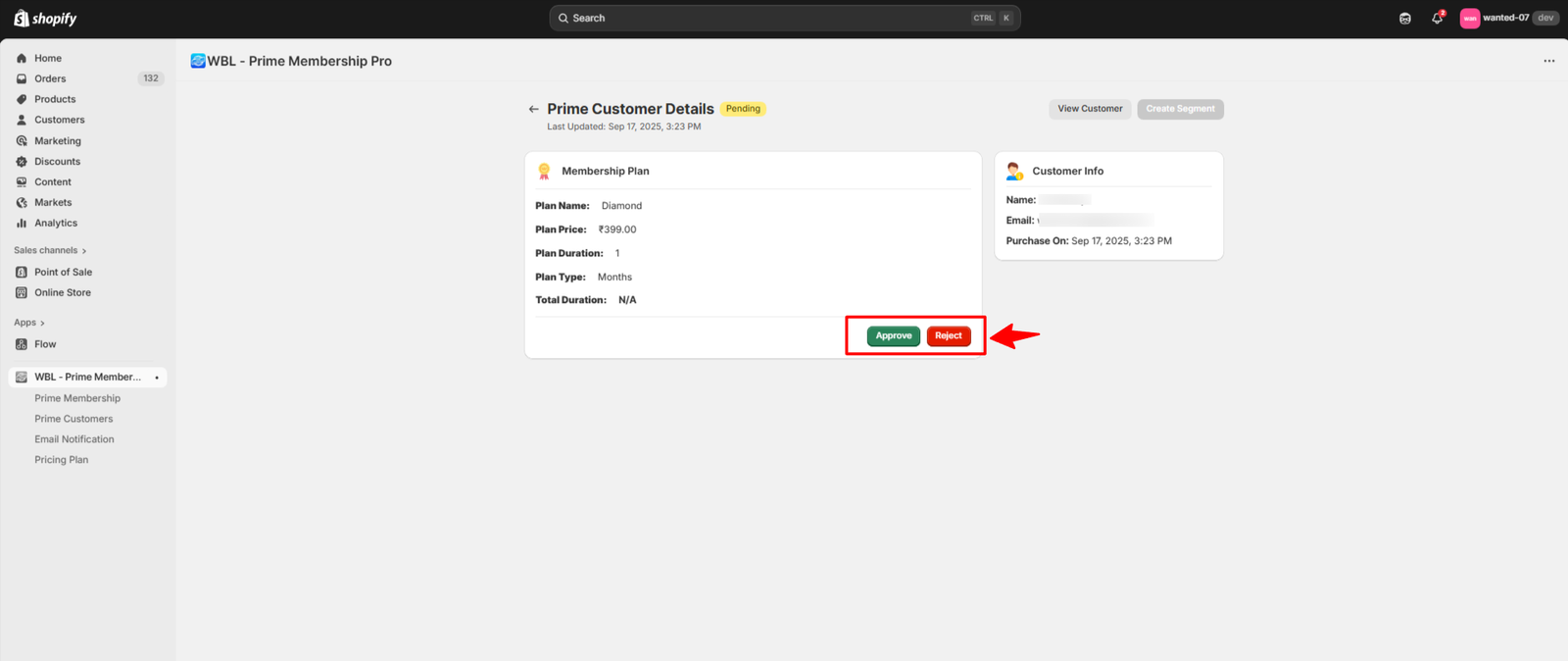Click the Diamond plan name value
This screenshot has width=1568, height=661.
621,207
